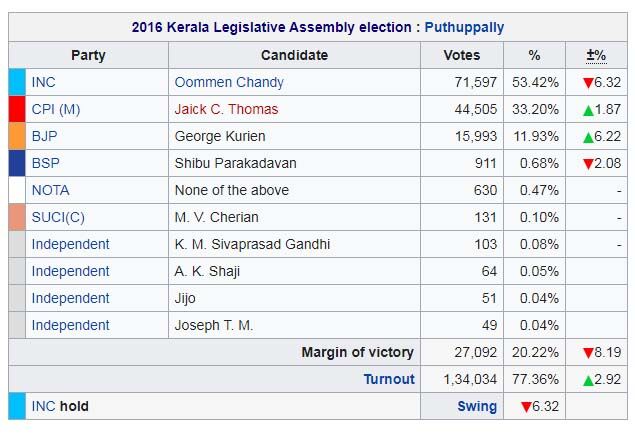
Task: Open the CPI (M) party link
Action: 55,109
